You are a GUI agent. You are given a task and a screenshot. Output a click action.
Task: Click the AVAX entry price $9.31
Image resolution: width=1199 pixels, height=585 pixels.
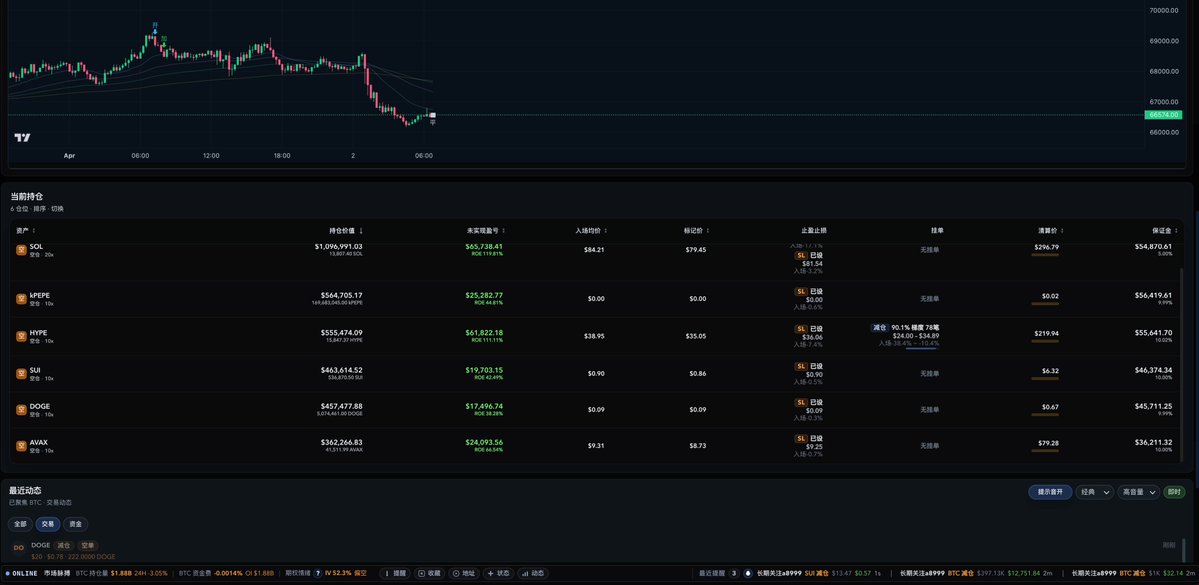[x=596, y=446]
